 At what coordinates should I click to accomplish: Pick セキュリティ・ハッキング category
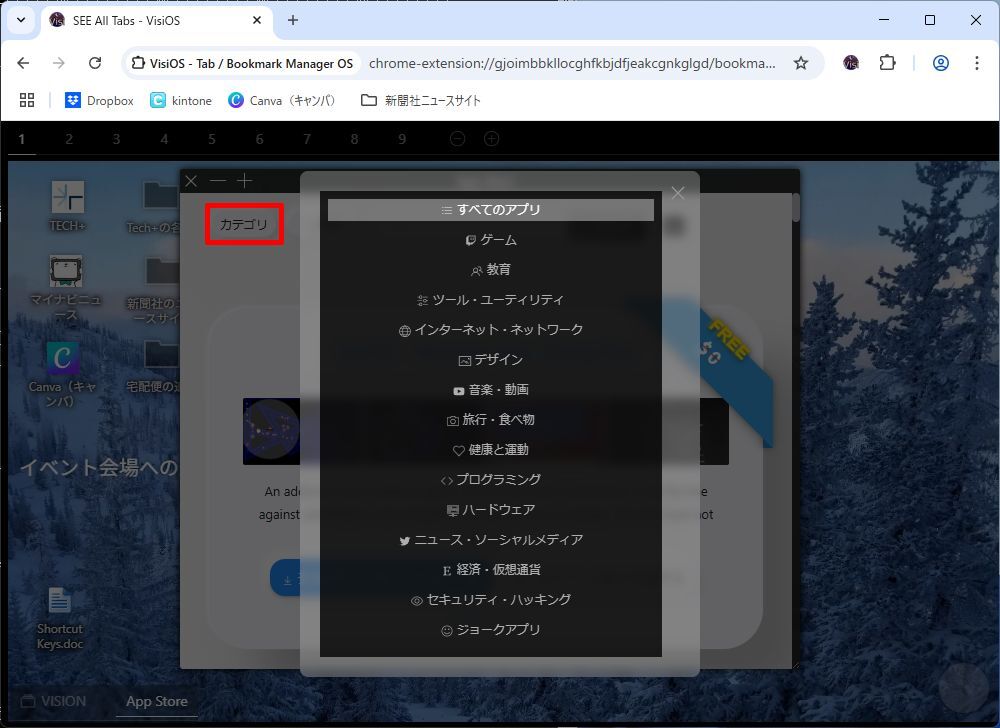(490, 599)
